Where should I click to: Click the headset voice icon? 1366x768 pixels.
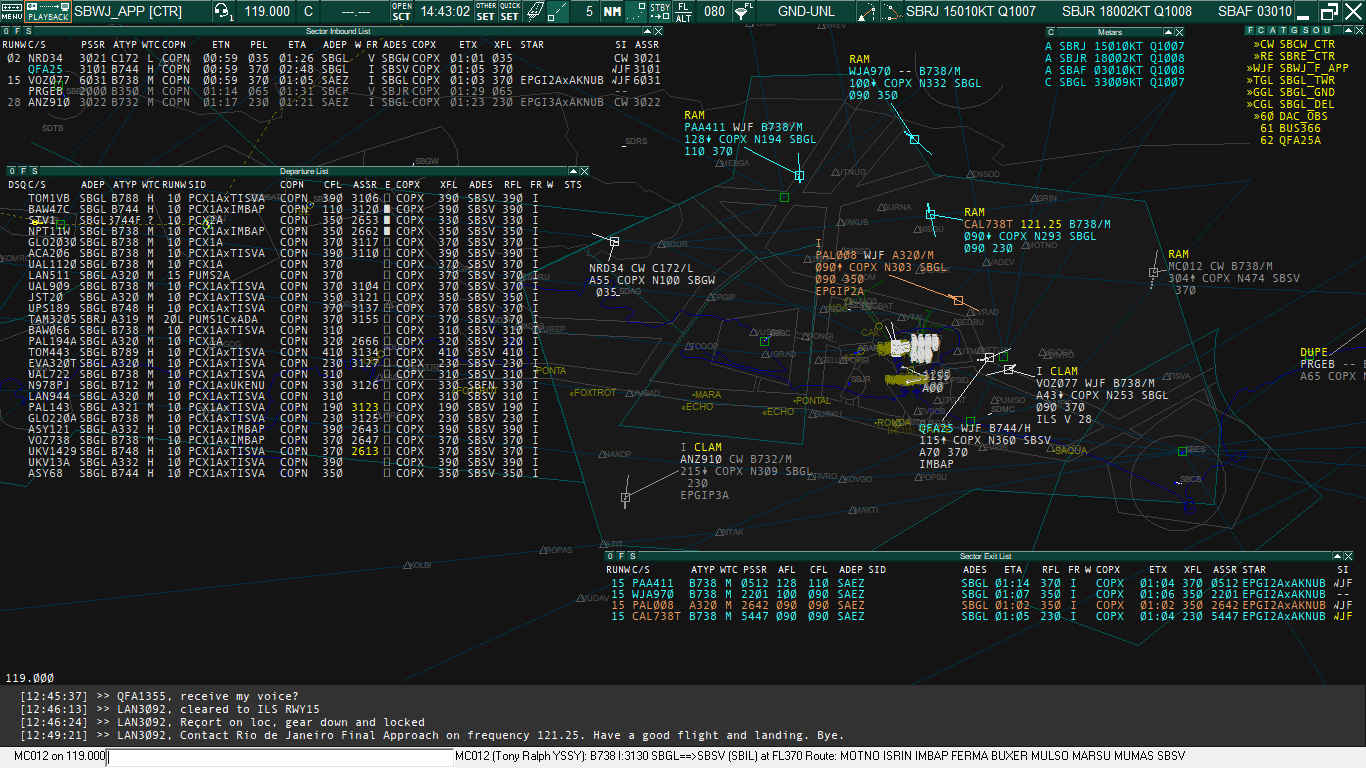tap(224, 11)
